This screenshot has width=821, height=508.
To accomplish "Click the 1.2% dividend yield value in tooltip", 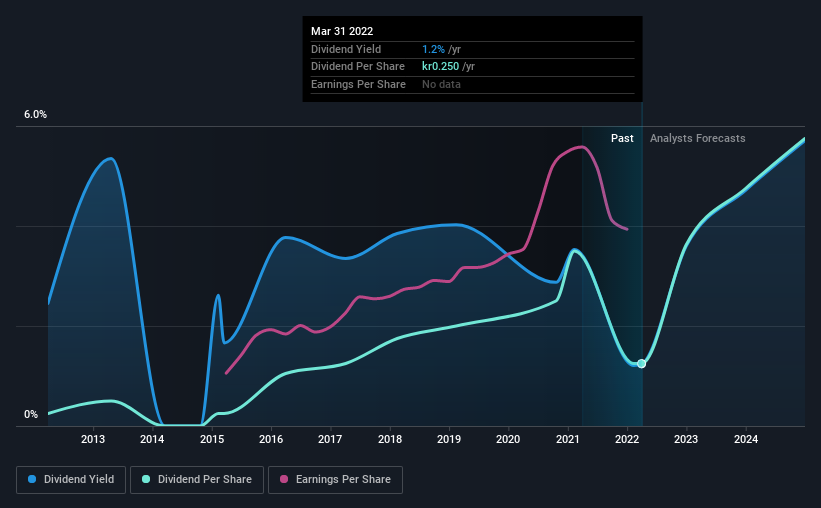I will (433, 49).
